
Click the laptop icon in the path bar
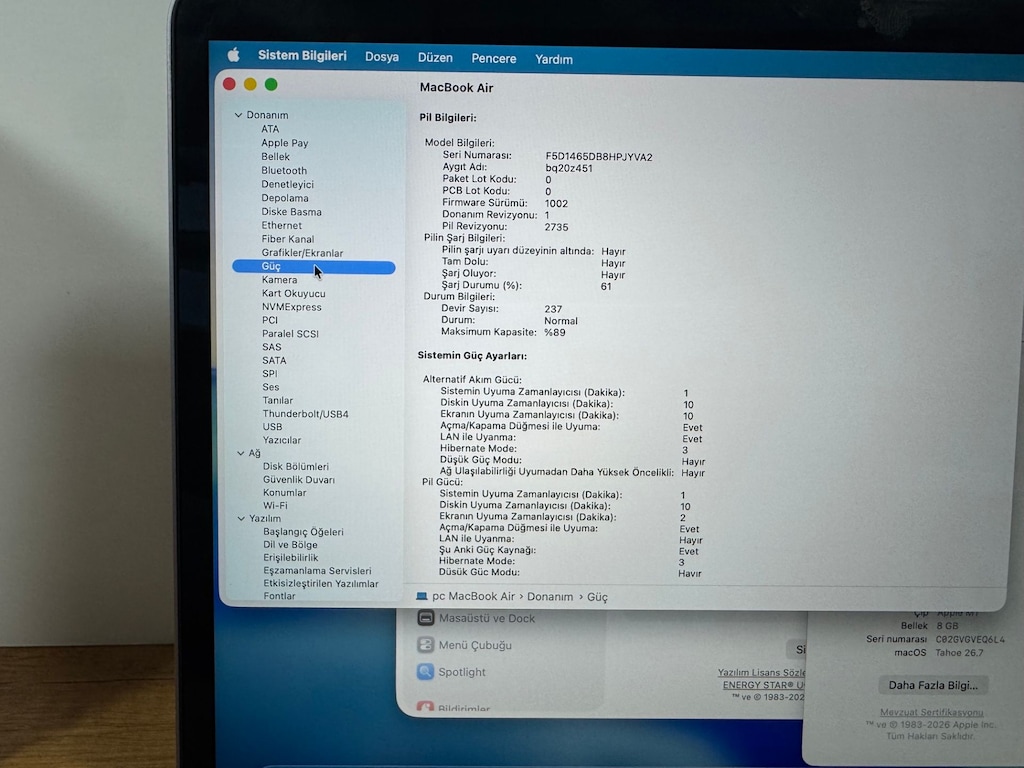422,596
